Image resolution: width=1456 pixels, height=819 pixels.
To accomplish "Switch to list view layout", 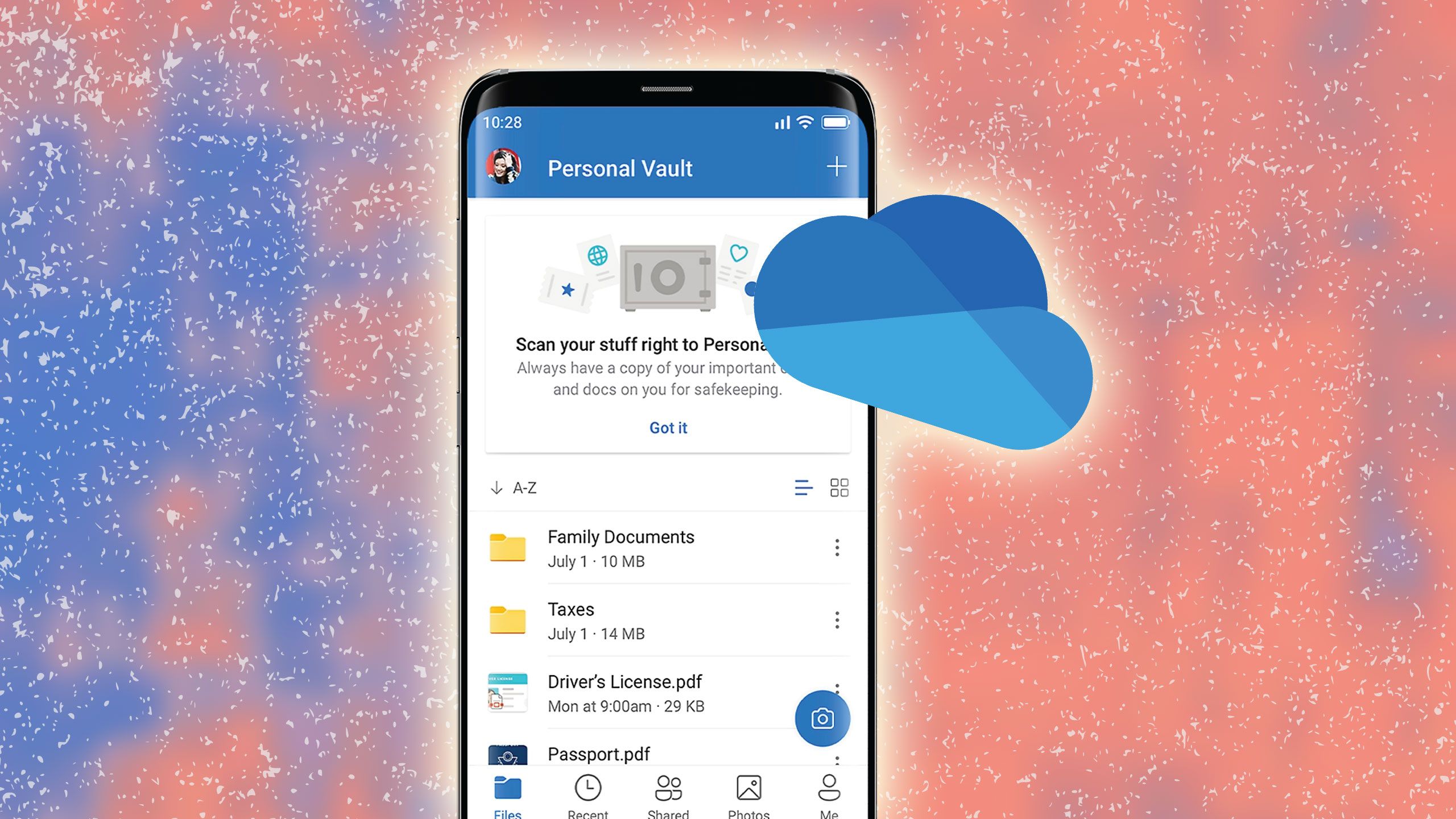I will [x=804, y=488].
